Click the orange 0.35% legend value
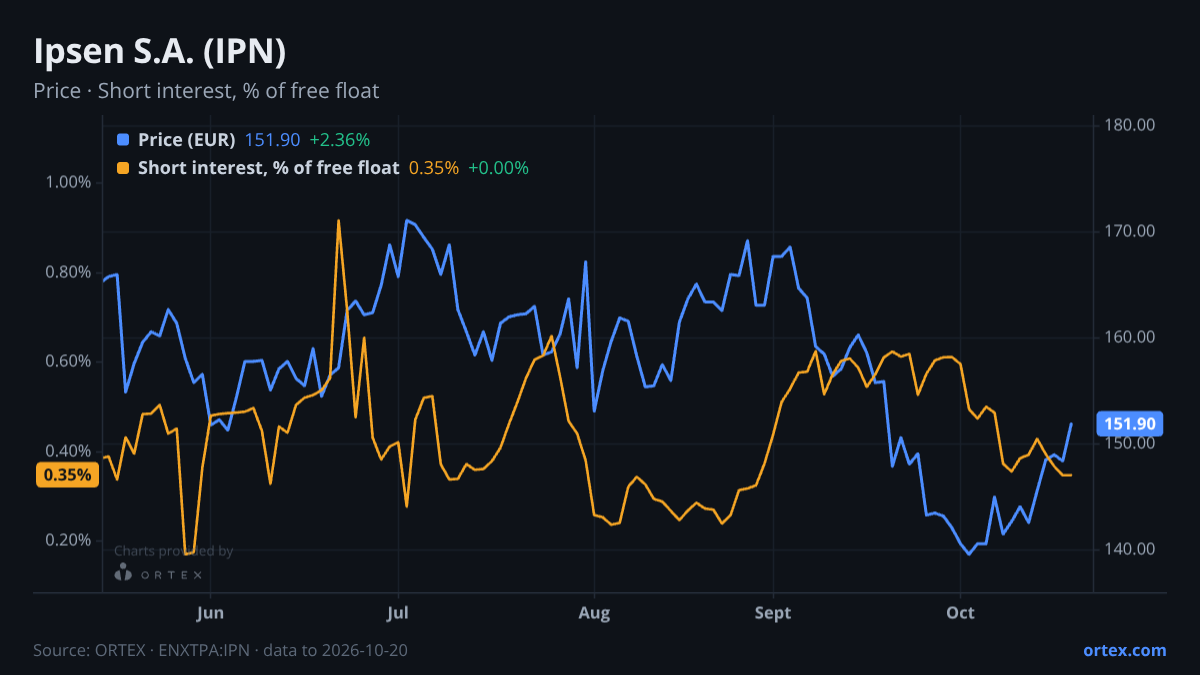Viewport: 1200px width, 675px height. [434, 168]
